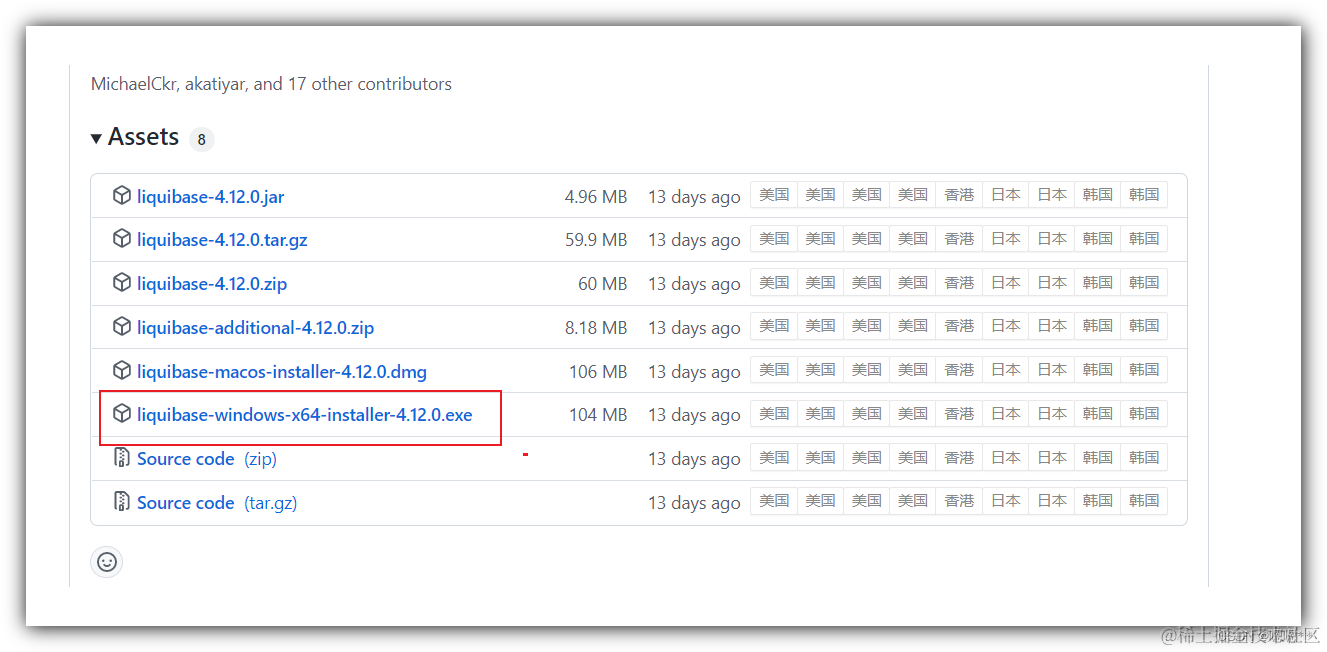Click package icon beside liquibase-4.12.0.zip
Image resolution: width=1327 pixels, height=652 pixels.
pos(122,283)
